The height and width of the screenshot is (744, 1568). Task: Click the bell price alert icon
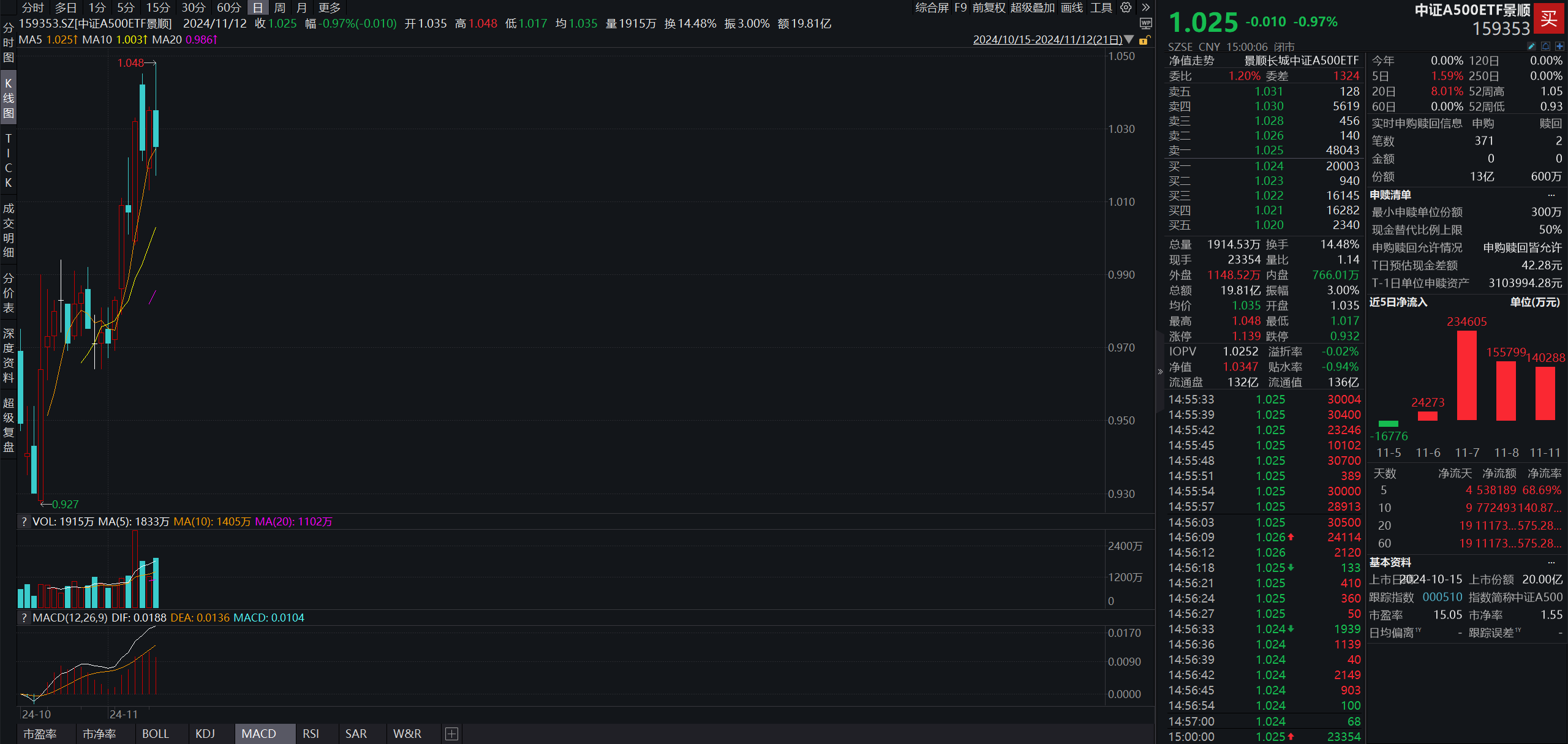coord(1545,47)
